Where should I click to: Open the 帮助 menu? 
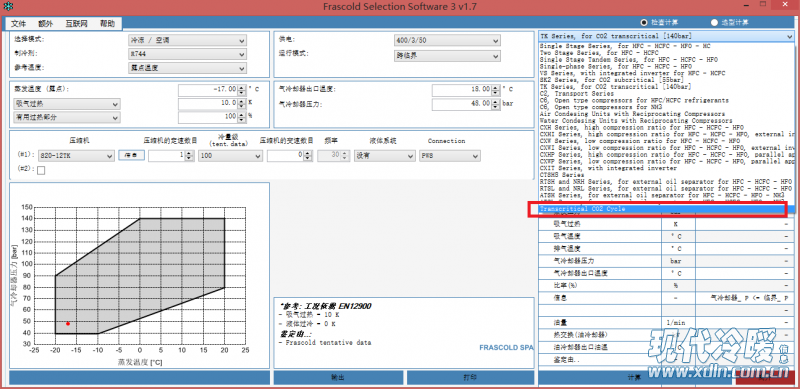pyautogui.click(x=107, y=23)
